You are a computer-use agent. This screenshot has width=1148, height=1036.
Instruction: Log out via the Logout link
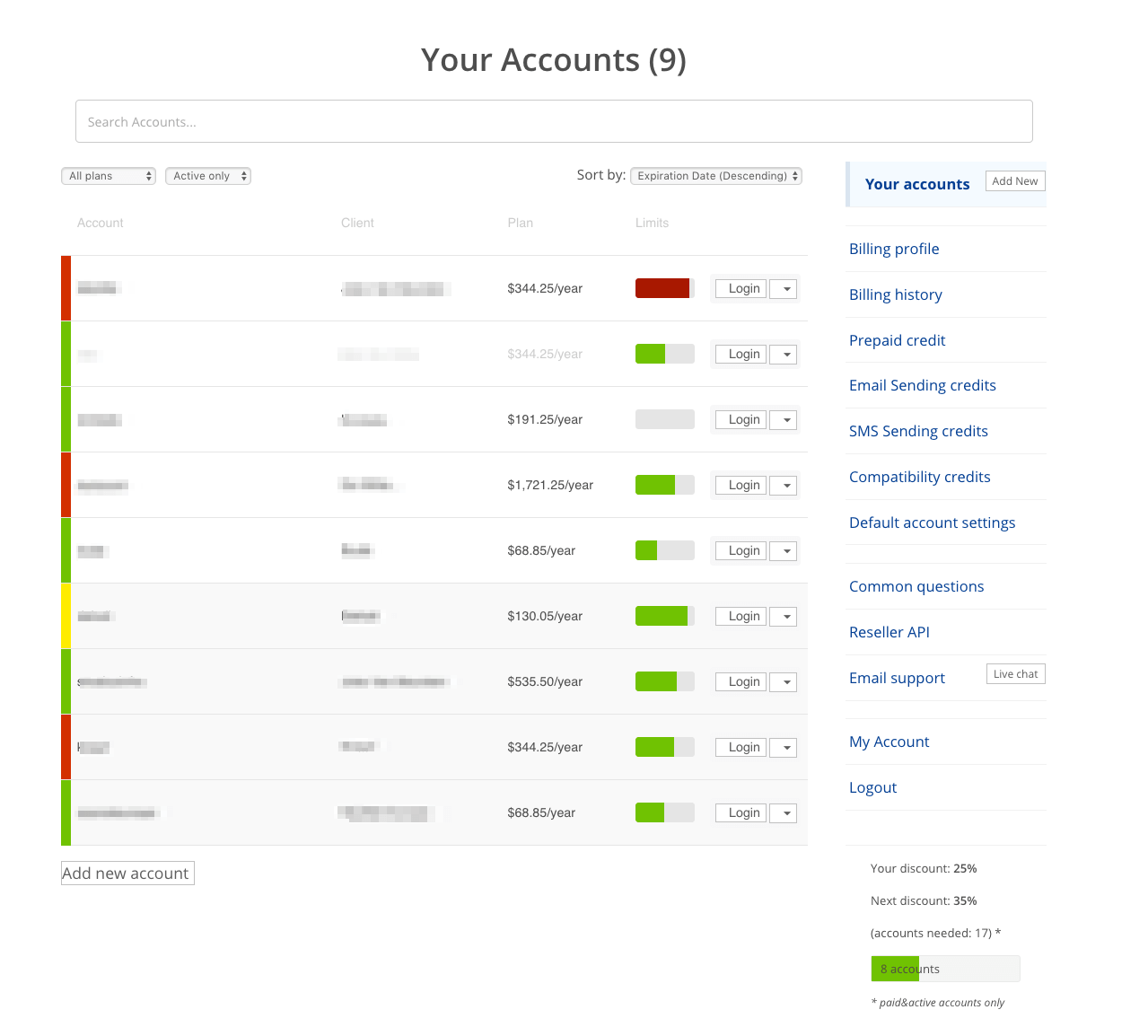click(872, 788)
